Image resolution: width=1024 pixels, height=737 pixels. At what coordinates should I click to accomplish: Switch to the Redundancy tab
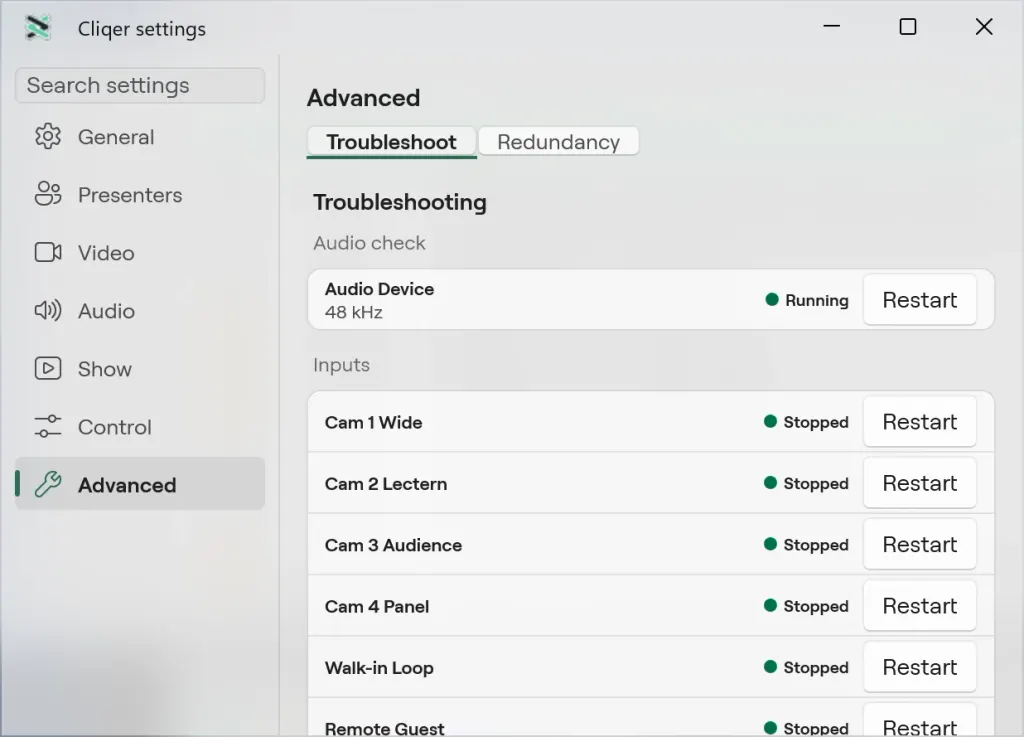(558, 142)
